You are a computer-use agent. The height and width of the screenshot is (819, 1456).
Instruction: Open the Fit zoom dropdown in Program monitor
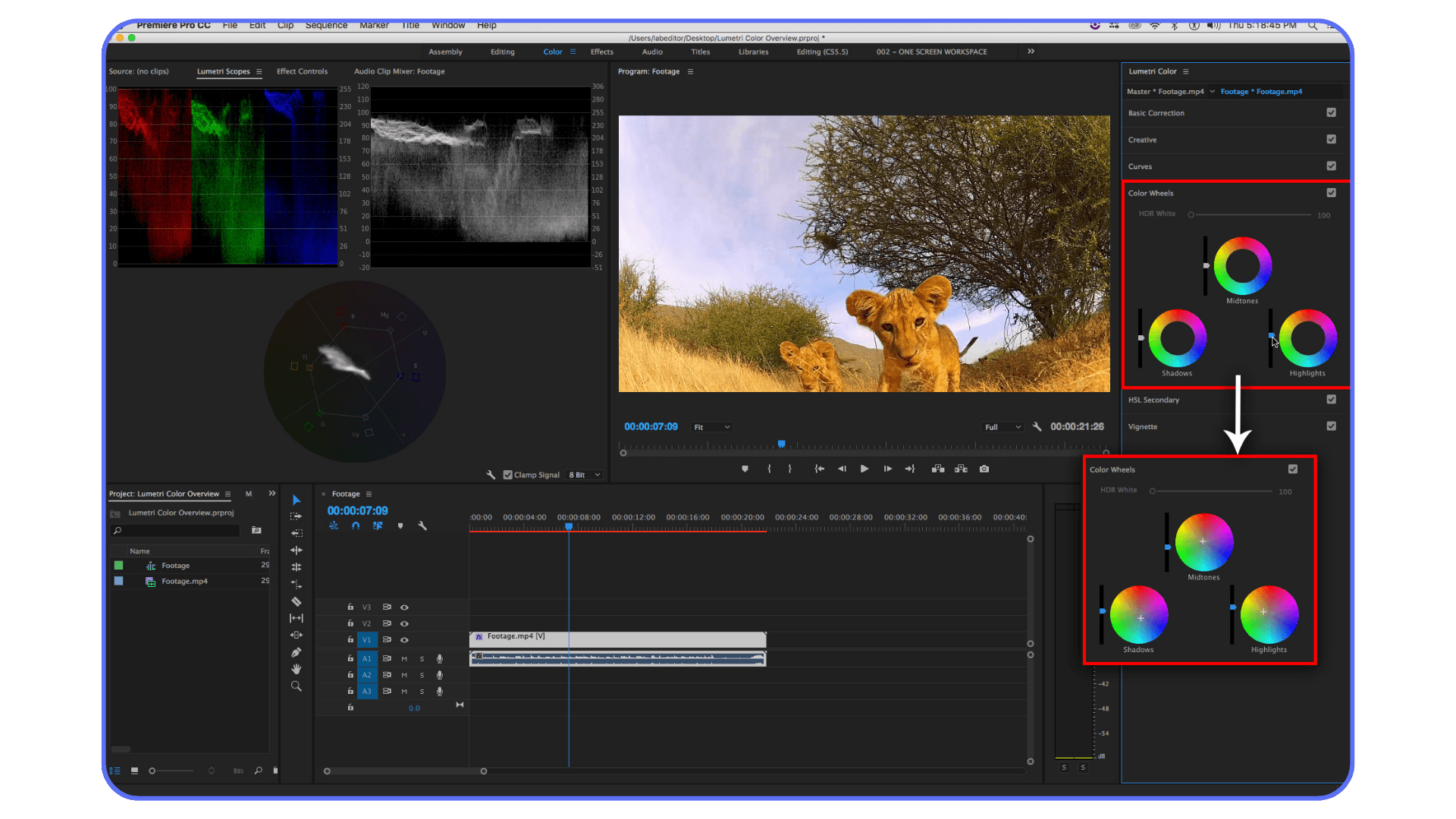coord(710,426)
